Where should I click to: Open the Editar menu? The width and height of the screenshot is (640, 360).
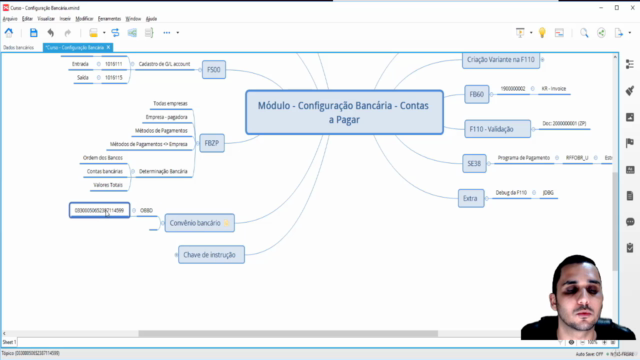click(x=27, y=19)
